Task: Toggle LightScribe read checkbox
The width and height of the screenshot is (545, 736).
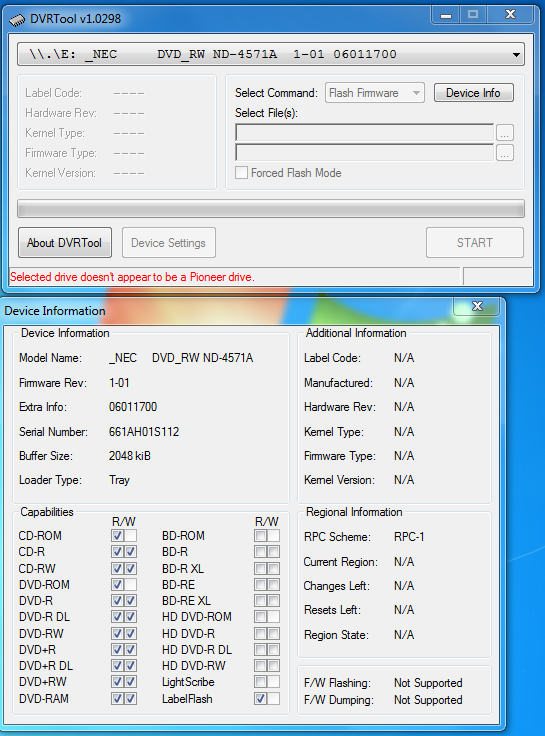Action: [x=261, y=682]
